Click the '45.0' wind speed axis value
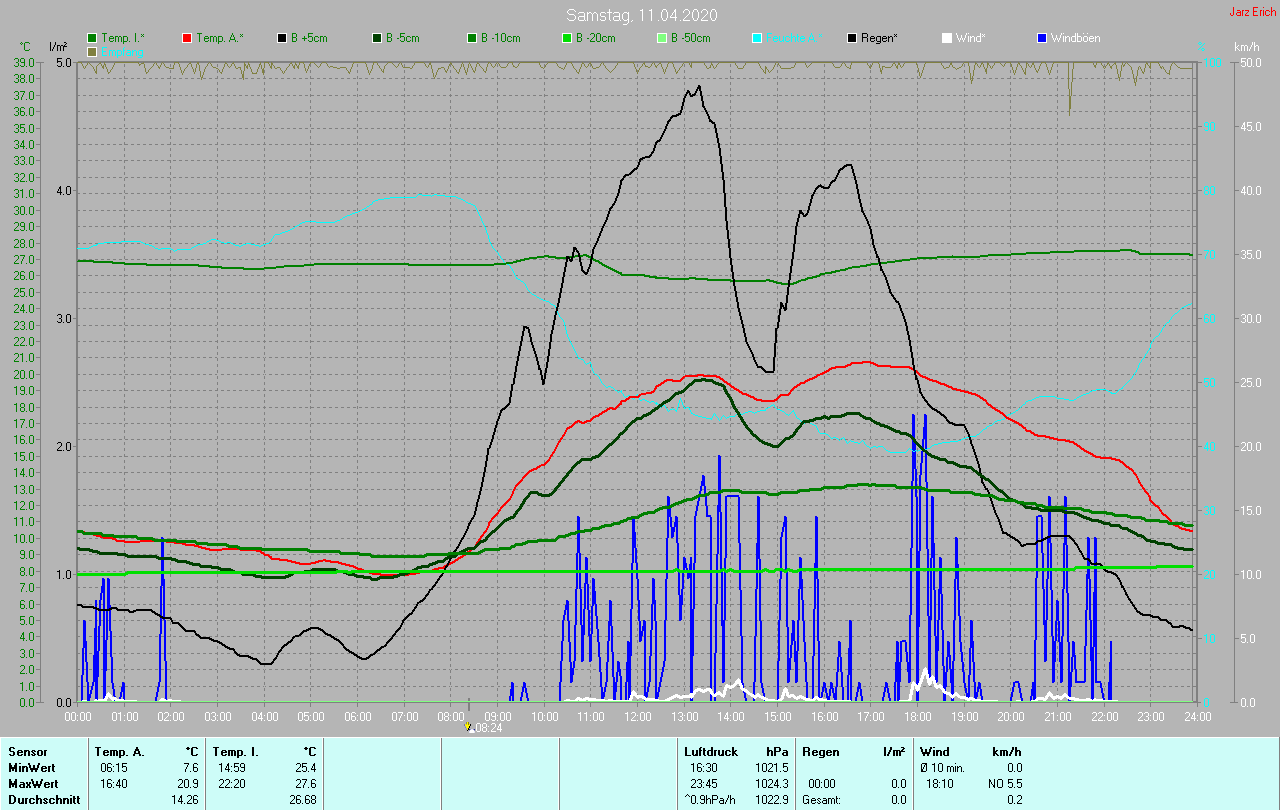 pyautogui.click(x=1251, y=126)
